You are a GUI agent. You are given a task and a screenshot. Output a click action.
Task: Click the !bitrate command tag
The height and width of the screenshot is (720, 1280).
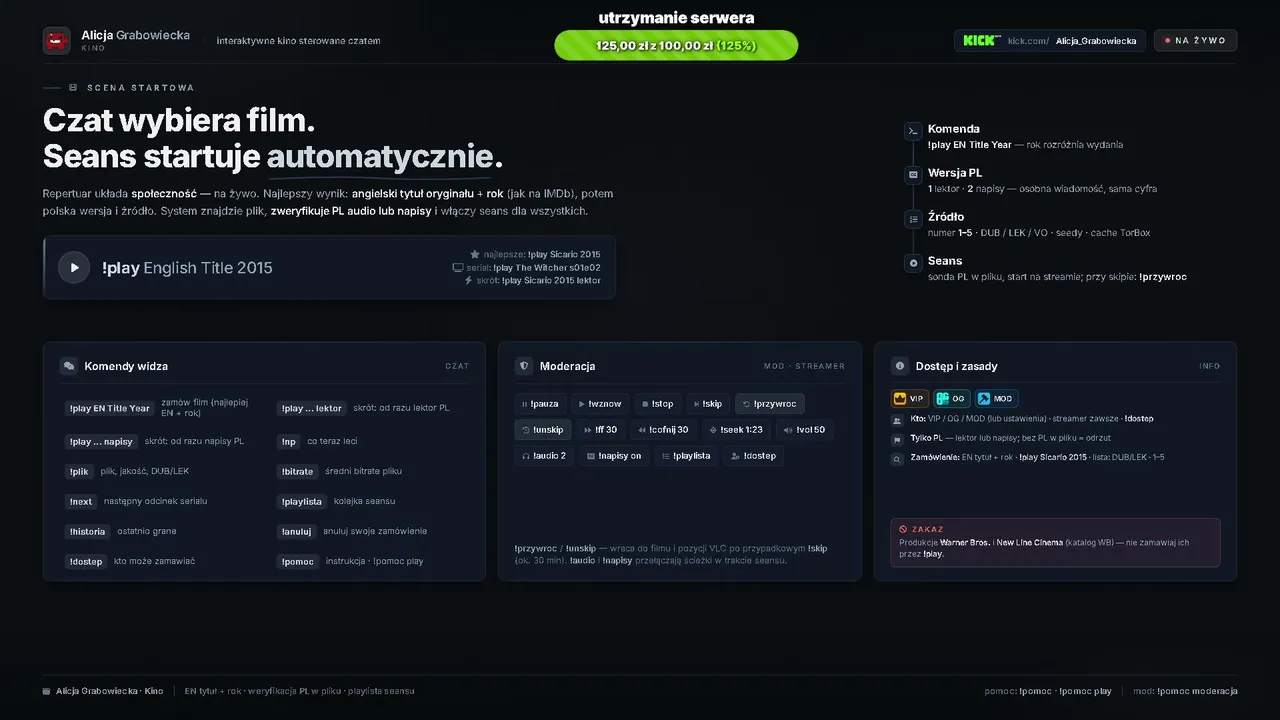click(297, 471)
